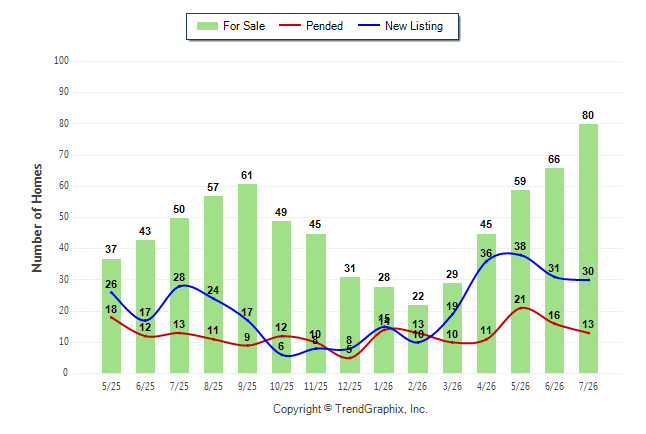Click the TrendGraphix copyright text
This screenshot has height=434, width=646.
tap(350, 409)
